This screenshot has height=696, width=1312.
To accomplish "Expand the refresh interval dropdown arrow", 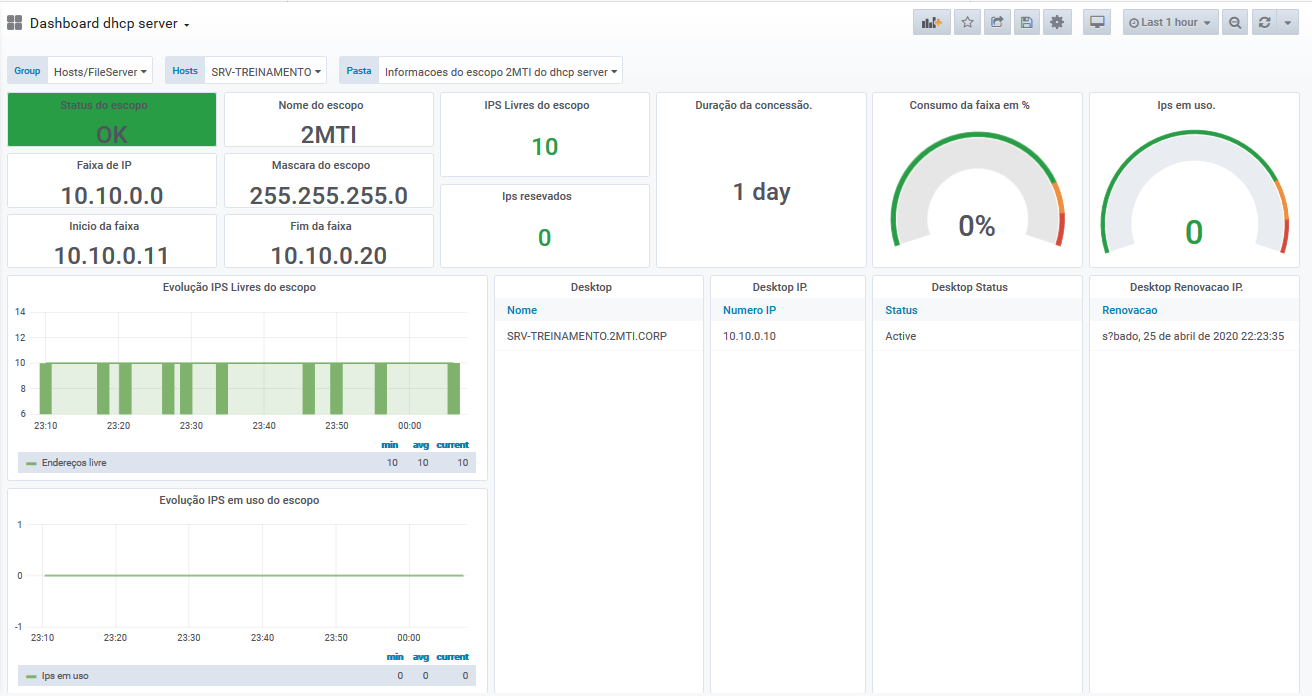I will coord(1287,22).
